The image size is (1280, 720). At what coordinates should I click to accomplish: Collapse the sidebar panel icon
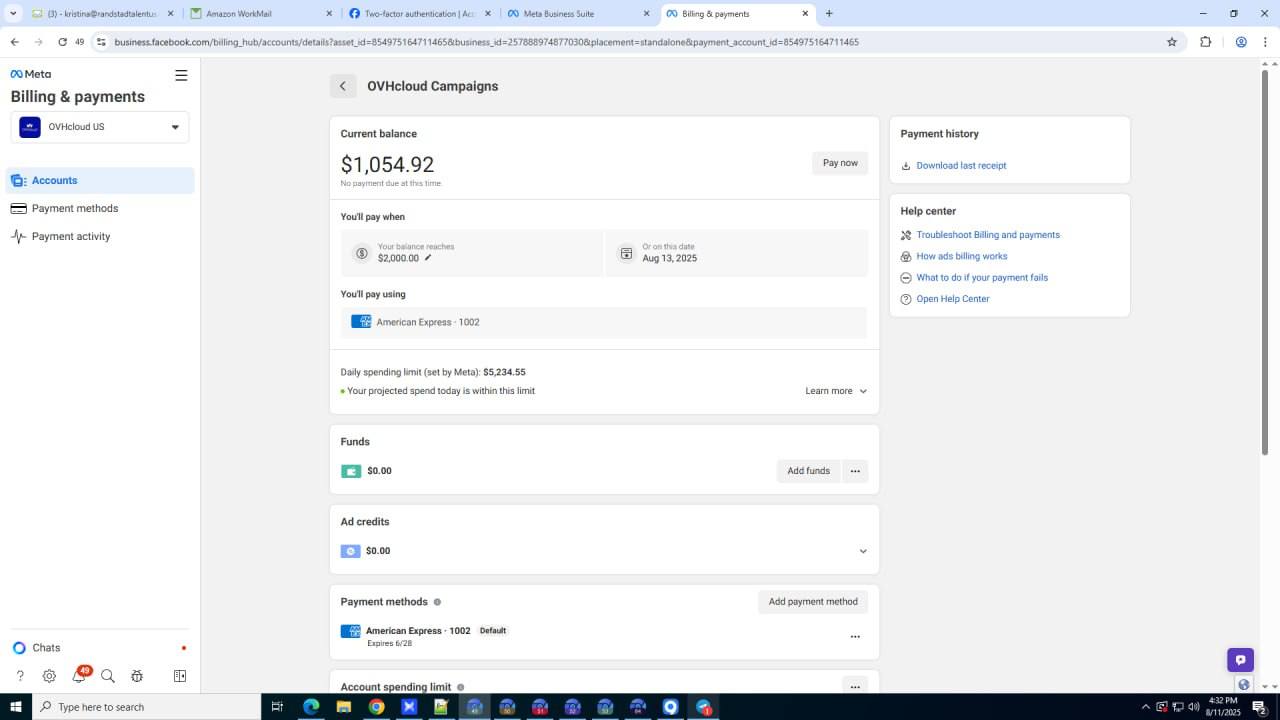(180, 676)
